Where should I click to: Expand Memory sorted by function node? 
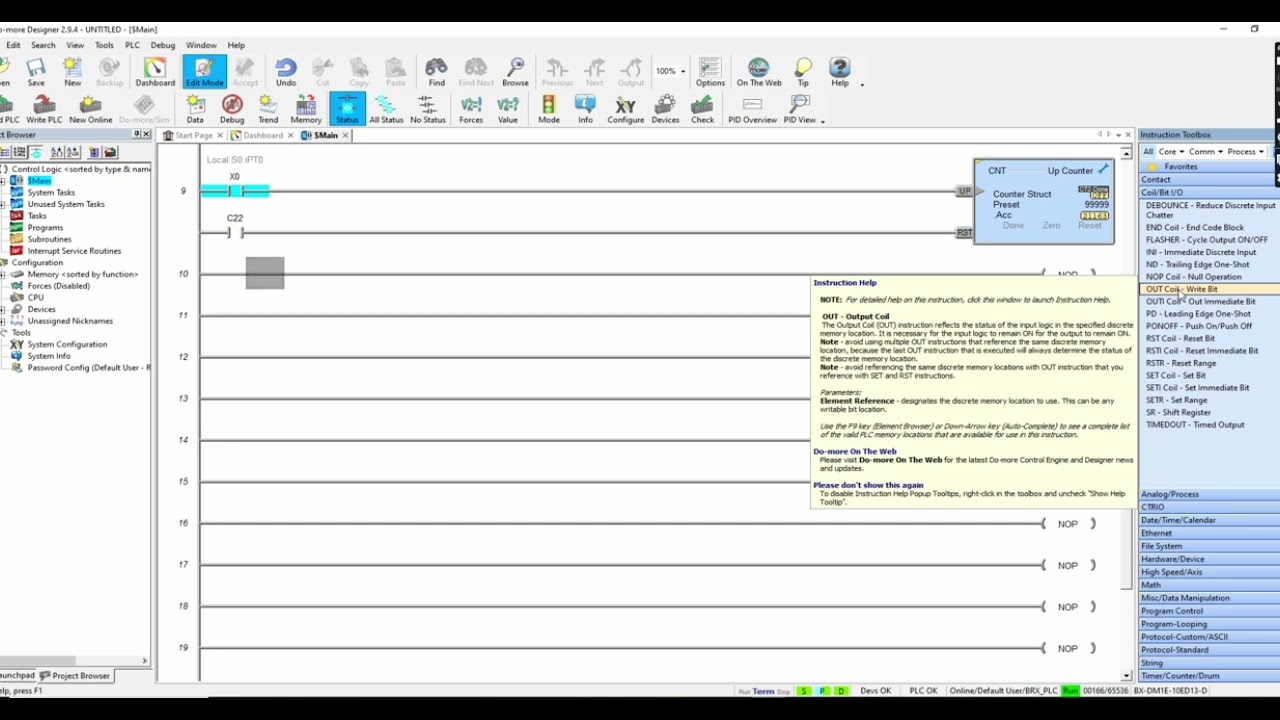(x=4, y=274)
